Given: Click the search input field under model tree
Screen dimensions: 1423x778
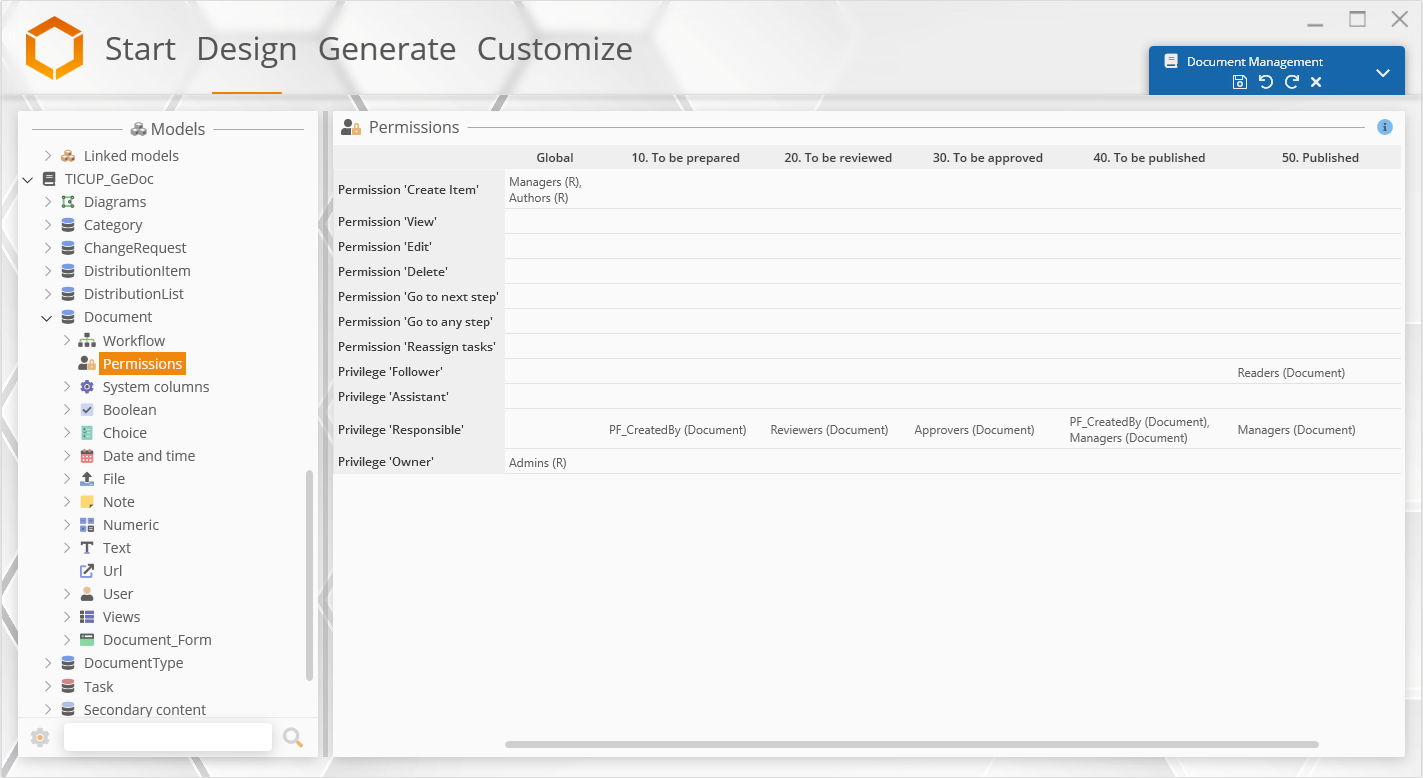Looking at the screenshot, I should (167, 738).
